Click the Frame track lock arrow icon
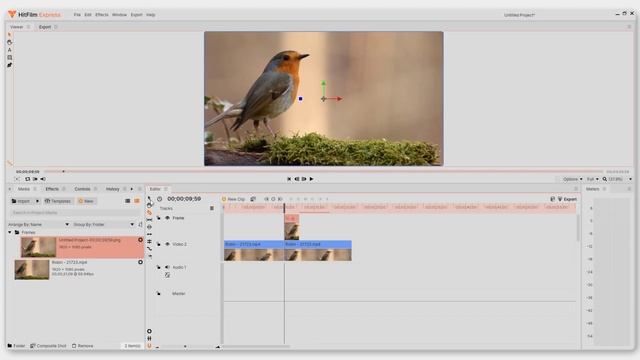This screenshot has width=640, height=360. click(x=159, y=218)
